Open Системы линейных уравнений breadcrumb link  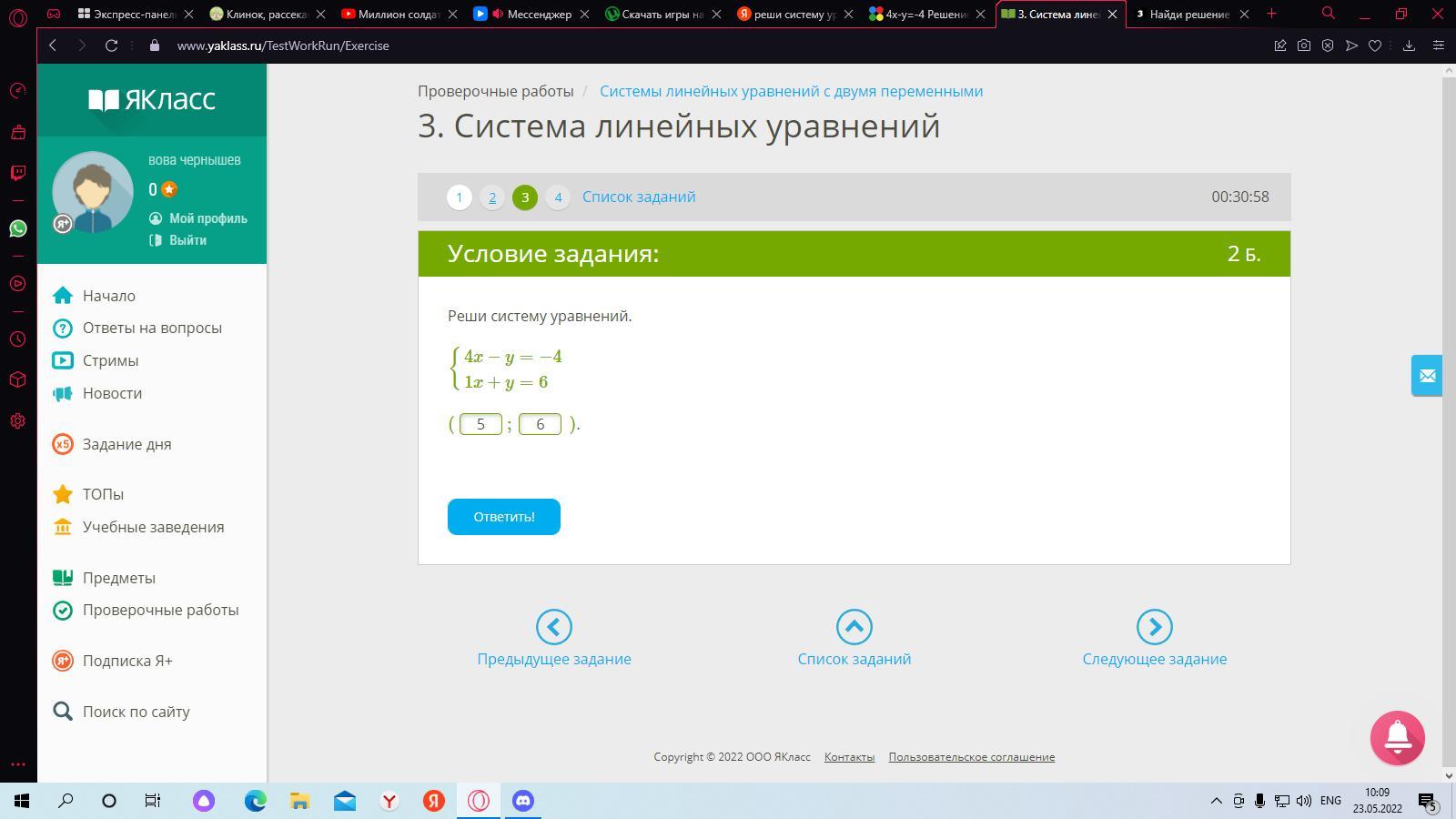point(791,91)
